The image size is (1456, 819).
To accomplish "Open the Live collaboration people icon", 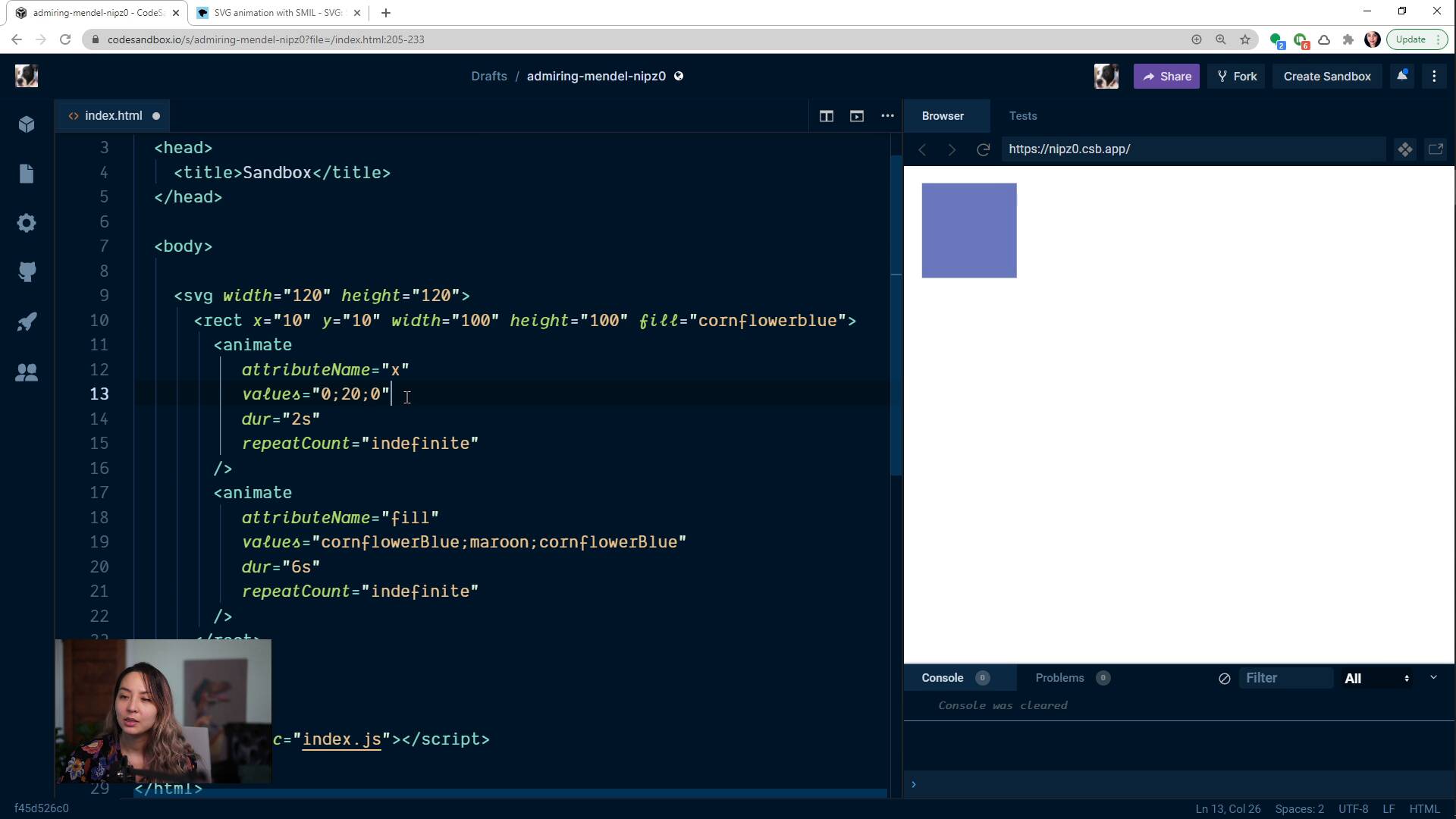I will pos(27,372).
